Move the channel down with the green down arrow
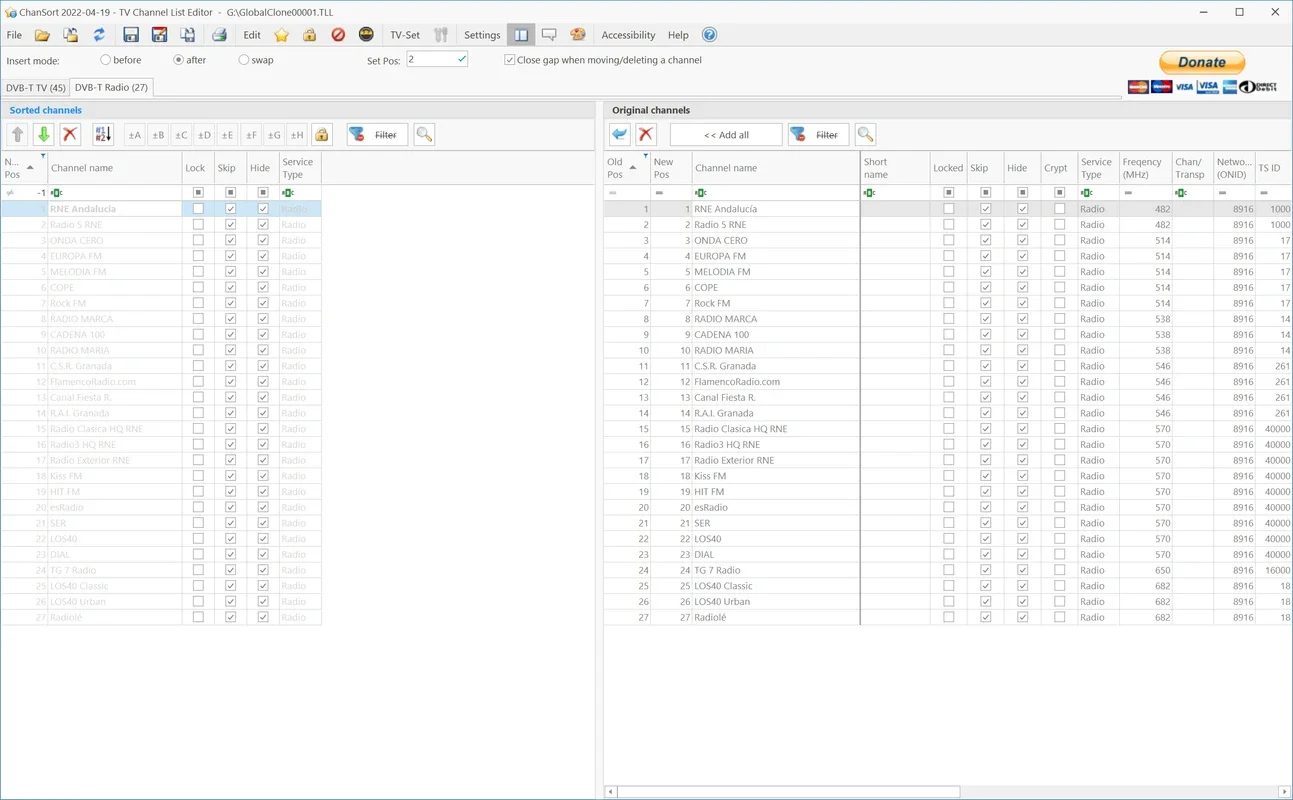Screen dimensions: 1293x800 coord(43,134)
